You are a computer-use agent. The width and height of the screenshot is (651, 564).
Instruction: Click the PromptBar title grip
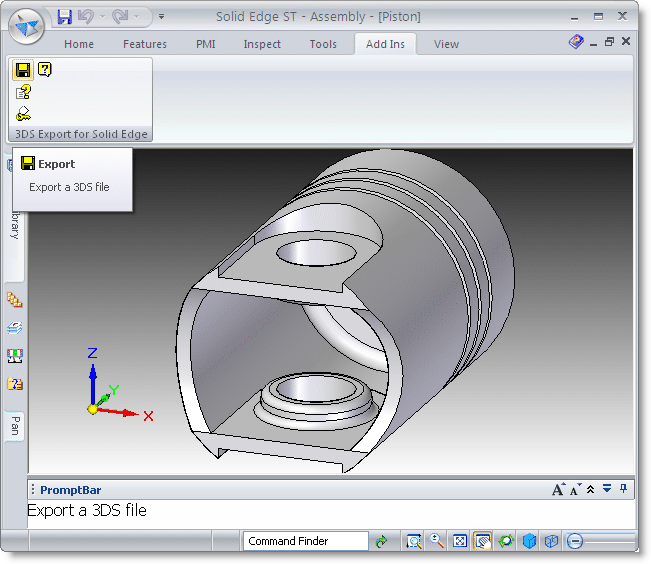click(x=33, y=489)
